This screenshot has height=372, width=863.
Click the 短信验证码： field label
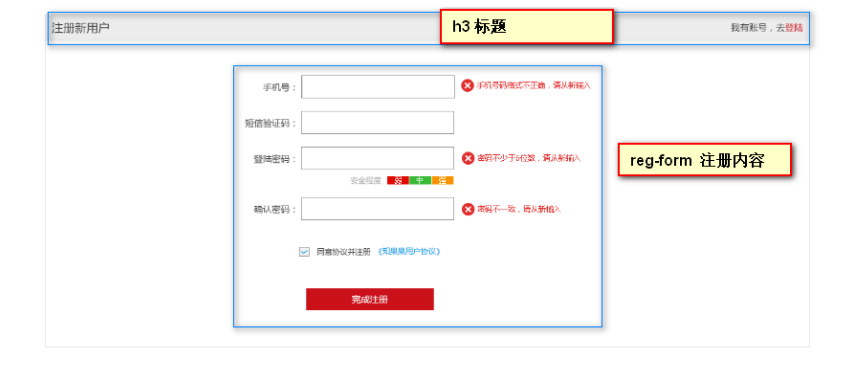pos(271,123)
